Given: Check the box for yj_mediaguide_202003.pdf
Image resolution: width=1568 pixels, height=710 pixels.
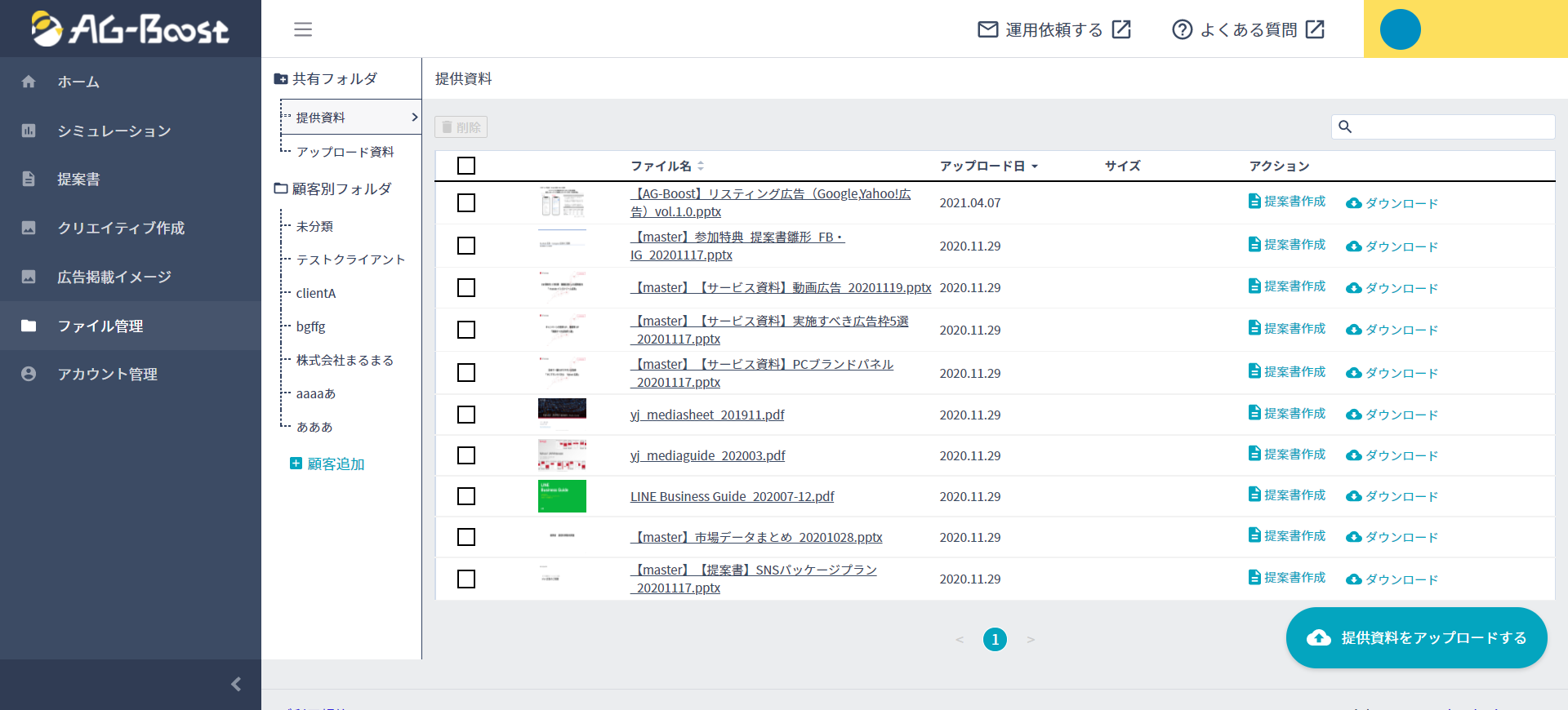Looking at the screenshot, I should click(x=466, y=455).
